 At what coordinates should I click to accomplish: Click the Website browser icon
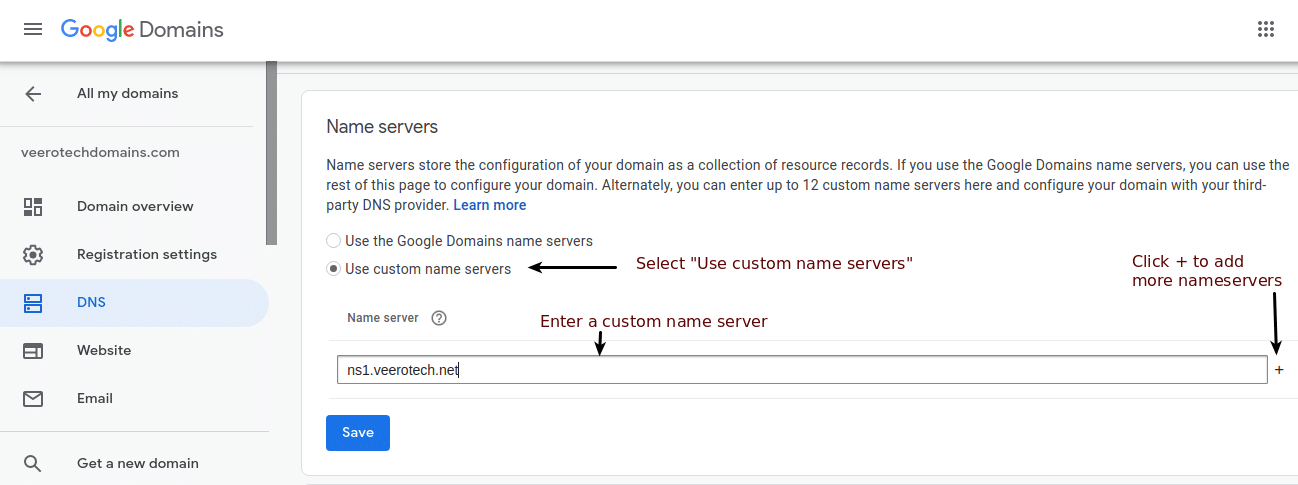[x=33, y=351]
